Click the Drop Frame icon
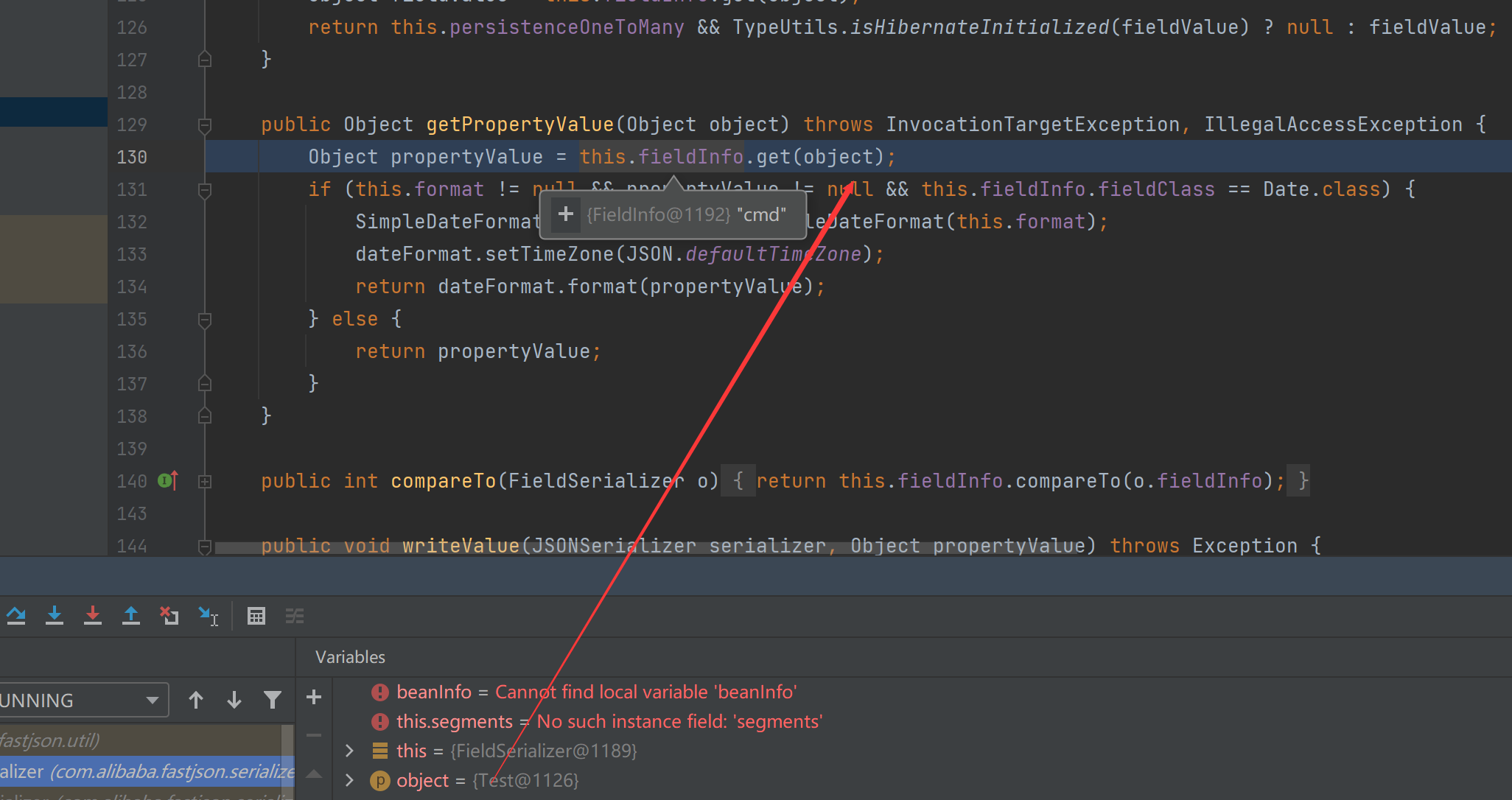Screen dimensions: 1512x800 click(169, 615)
